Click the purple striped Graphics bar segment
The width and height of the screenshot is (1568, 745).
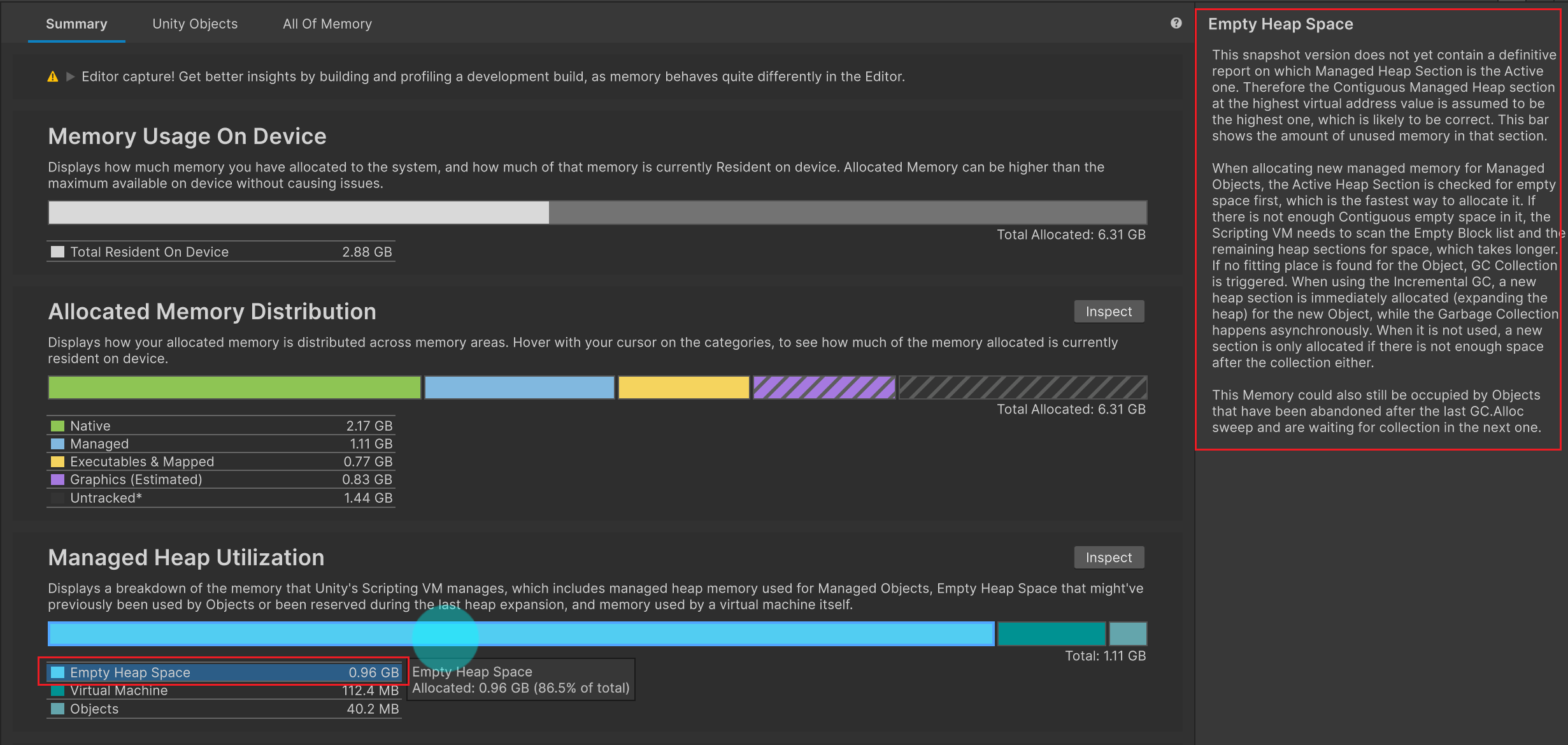click(x=824, y=387)
